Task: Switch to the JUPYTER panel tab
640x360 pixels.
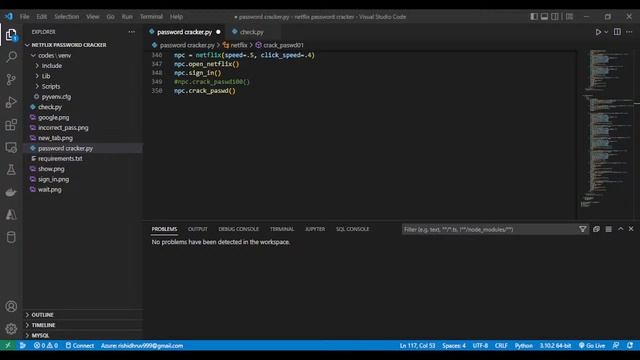Action: tap(315, 229)
